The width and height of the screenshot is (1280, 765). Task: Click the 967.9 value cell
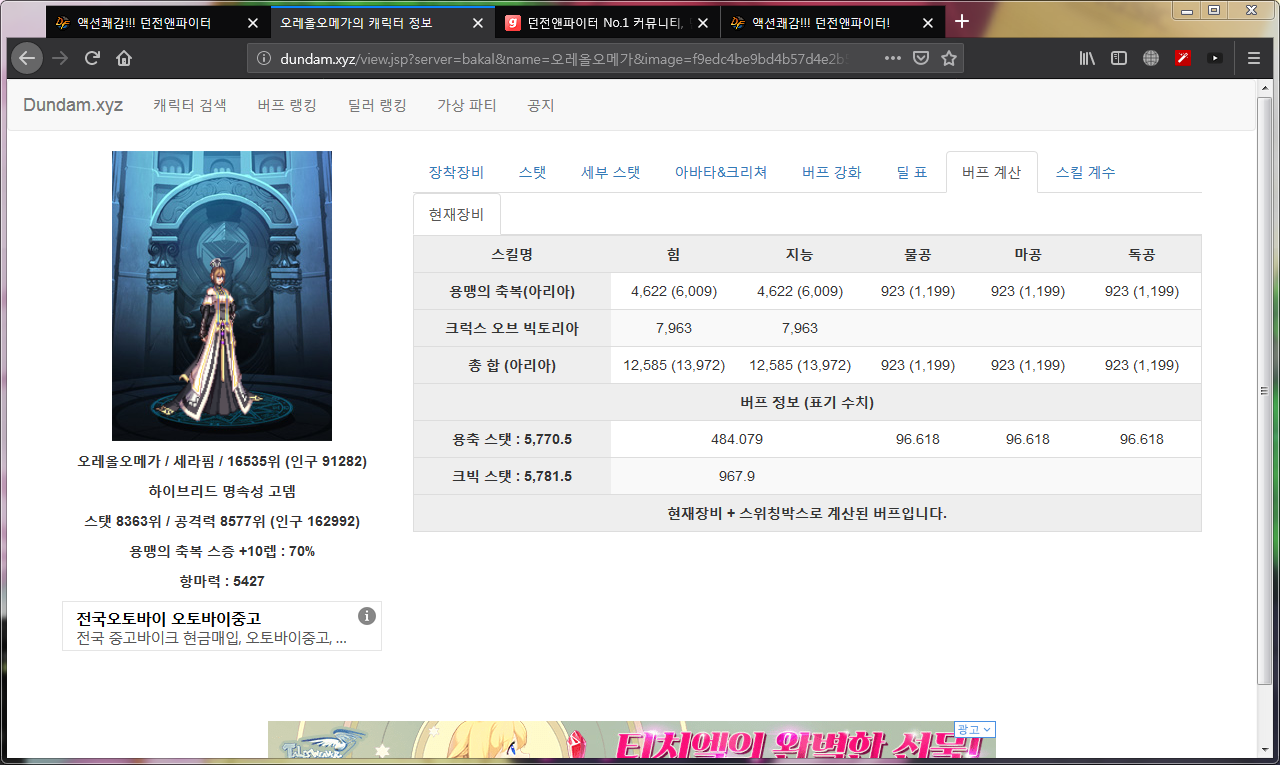(x=737, y=476)
